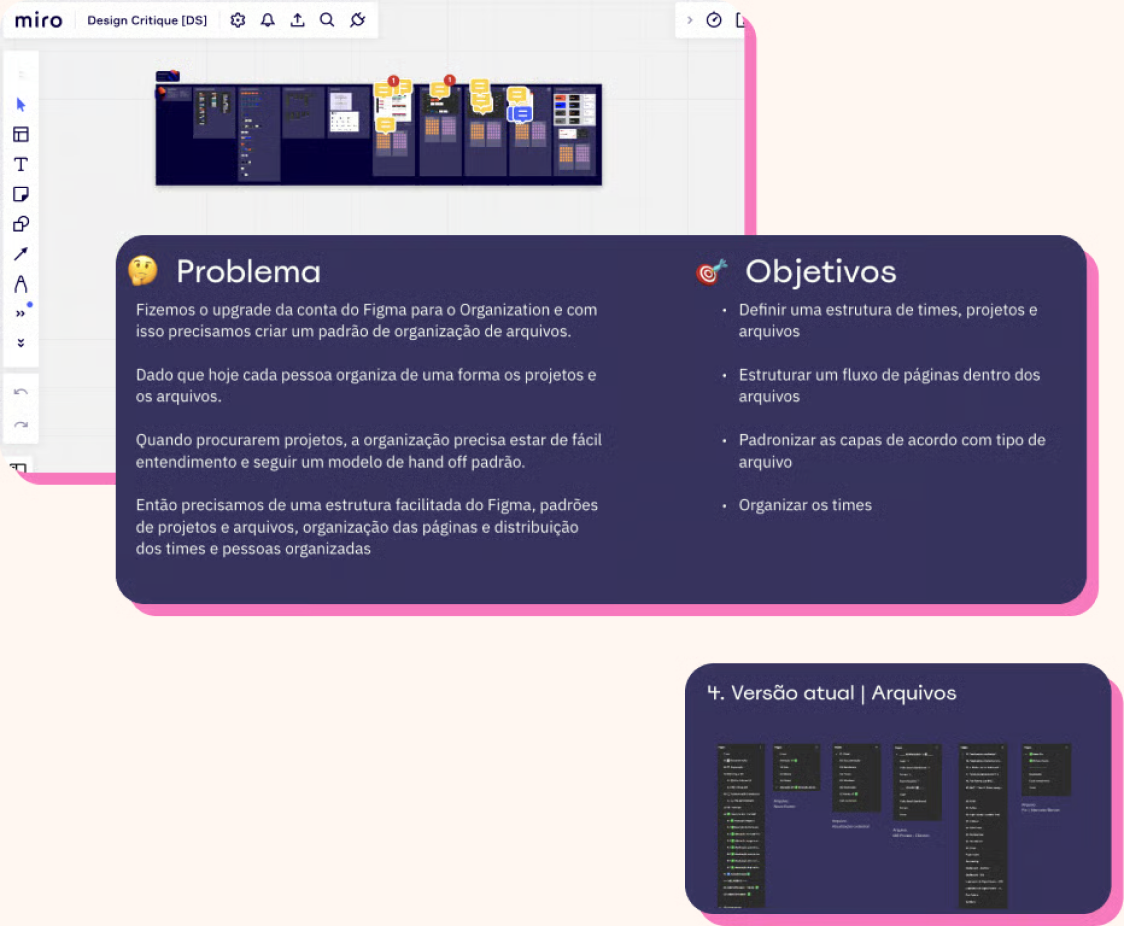1124x926 pixels.
Task: Collapse the toolbar with the down chevrons
Action: point(21,343)
